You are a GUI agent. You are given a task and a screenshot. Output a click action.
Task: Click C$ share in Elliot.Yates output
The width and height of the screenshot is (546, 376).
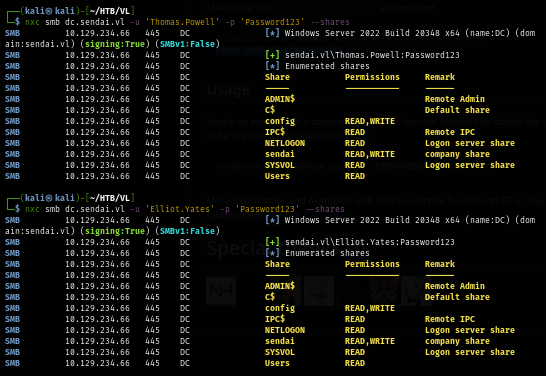[x=270, y=297]
